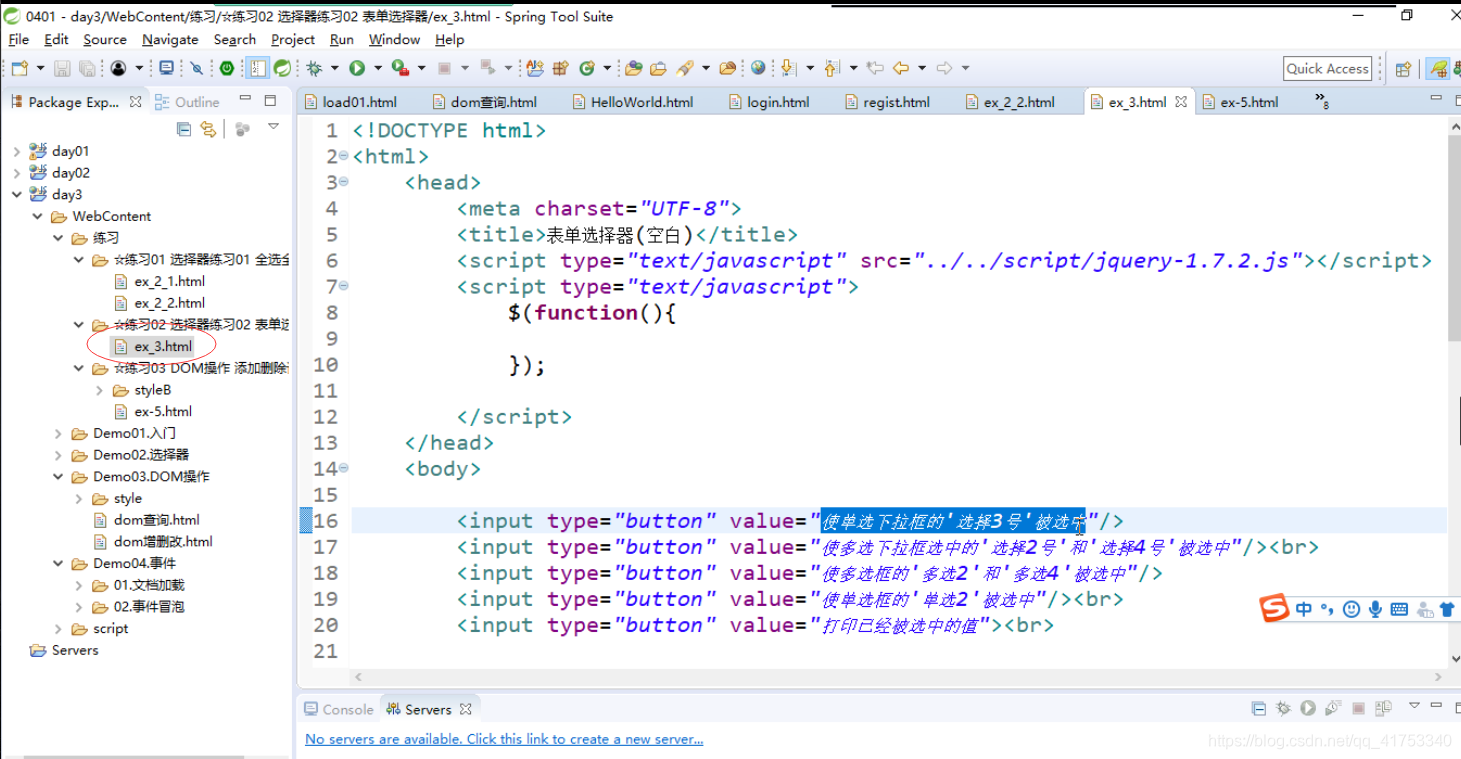Viewport: 1461px width, 759px height.
Task: Click the Open Perspective icon
Action: [x=1403, y=69]
